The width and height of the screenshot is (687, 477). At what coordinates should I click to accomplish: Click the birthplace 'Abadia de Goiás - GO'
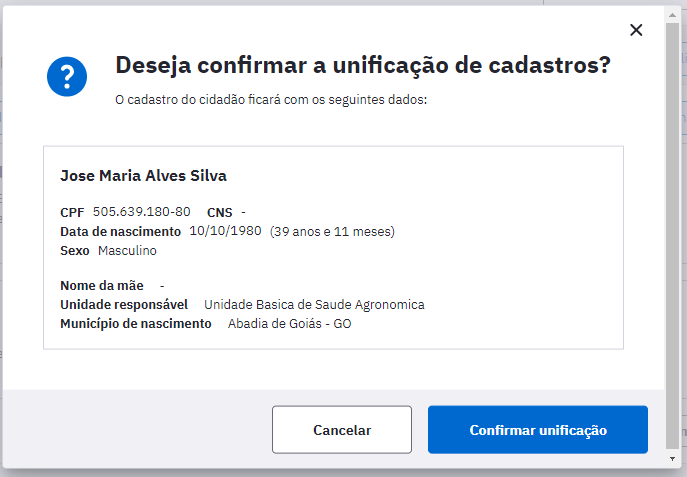289,324
